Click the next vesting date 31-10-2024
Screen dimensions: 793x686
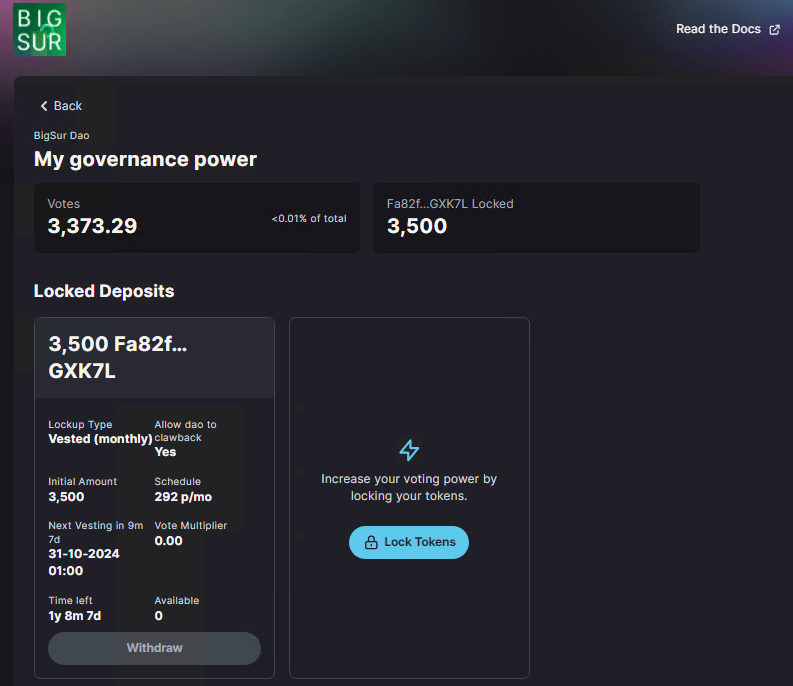[84, 554]
